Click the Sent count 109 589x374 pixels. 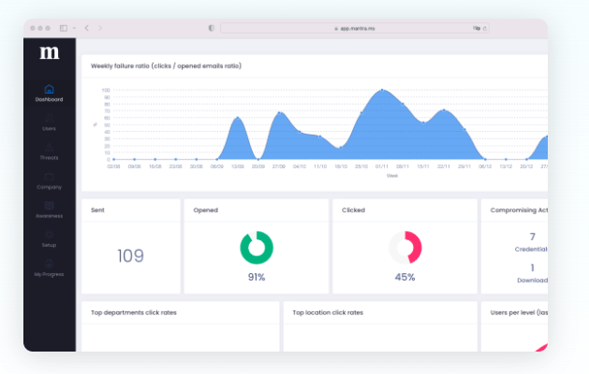coord(131,256)
